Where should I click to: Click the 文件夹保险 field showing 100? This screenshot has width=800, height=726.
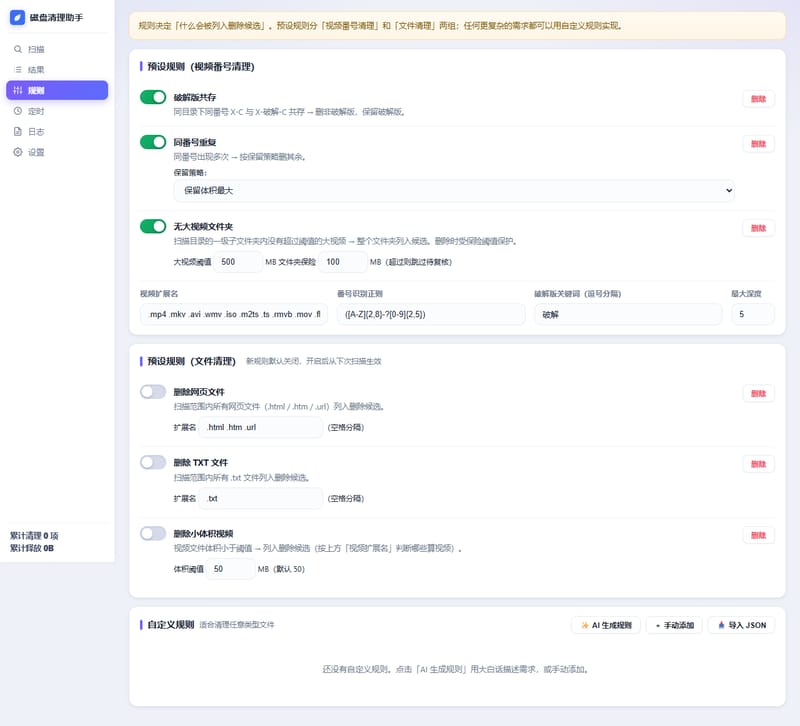[x=343, y=262]
